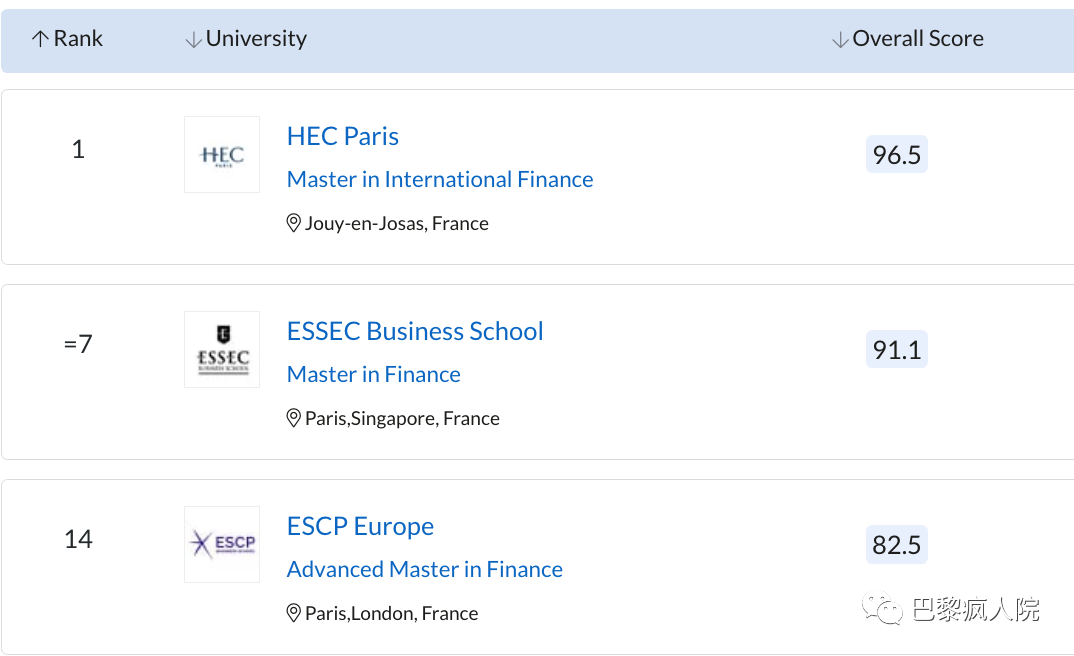The width and height of the screenshot is (1074, 656).
Task: Open the Master in International Finance link
Action: pyautogui.click(x=440, y=180)
